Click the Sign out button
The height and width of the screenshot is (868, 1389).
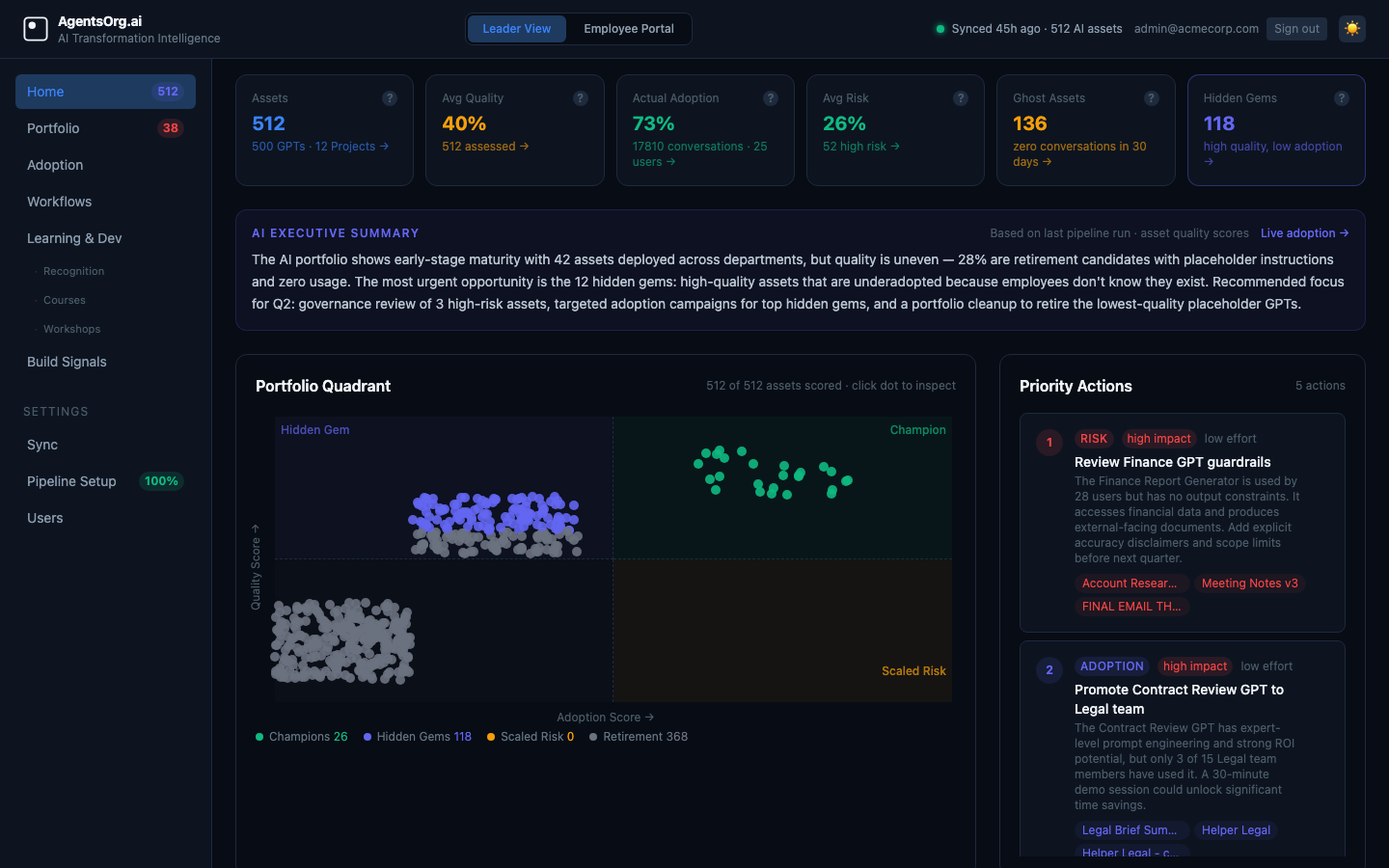[1295, 29]
